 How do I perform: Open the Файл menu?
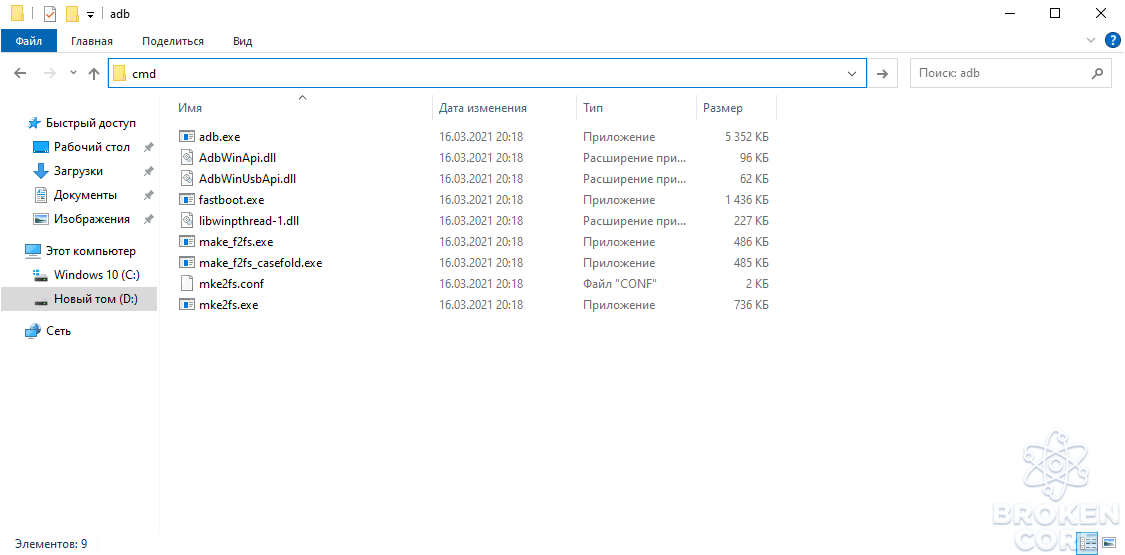pyautogui.click(x=28, y=42)
